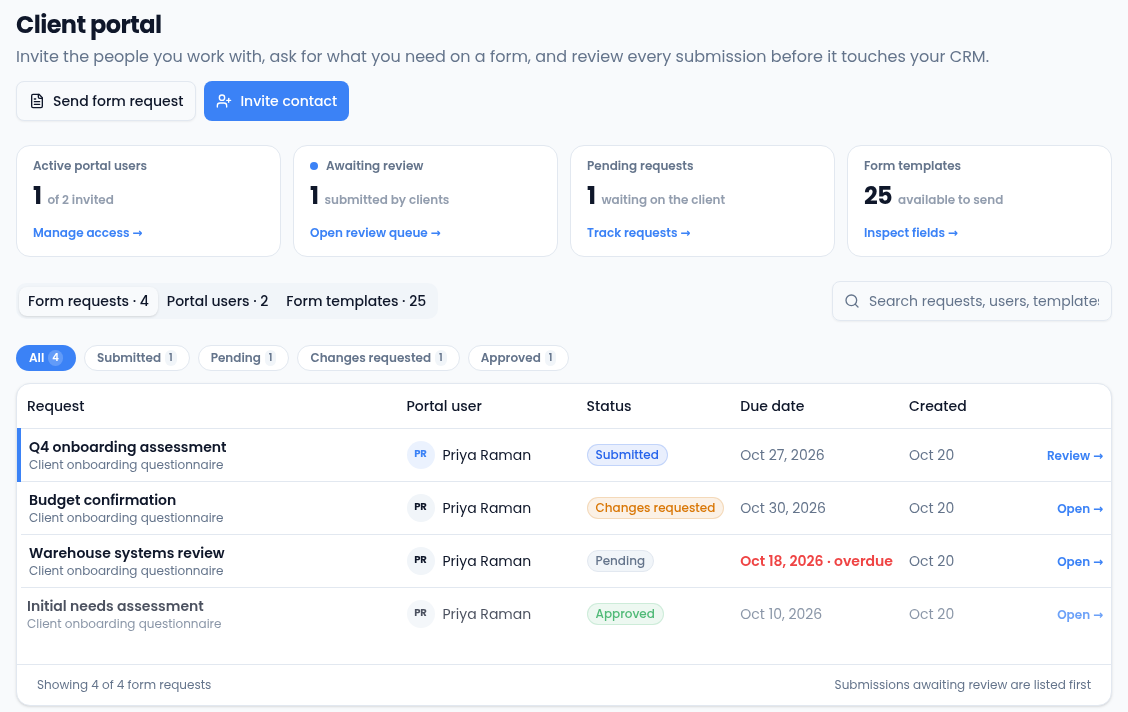Viewport: 1128px width, 712px height.
Task: Open the review queue link
Action: [375, 233]
